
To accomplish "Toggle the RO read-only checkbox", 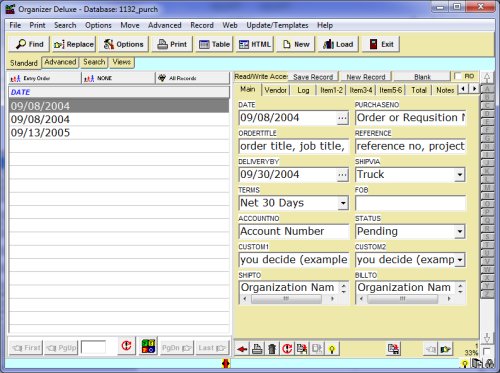I will coord(458,76).
